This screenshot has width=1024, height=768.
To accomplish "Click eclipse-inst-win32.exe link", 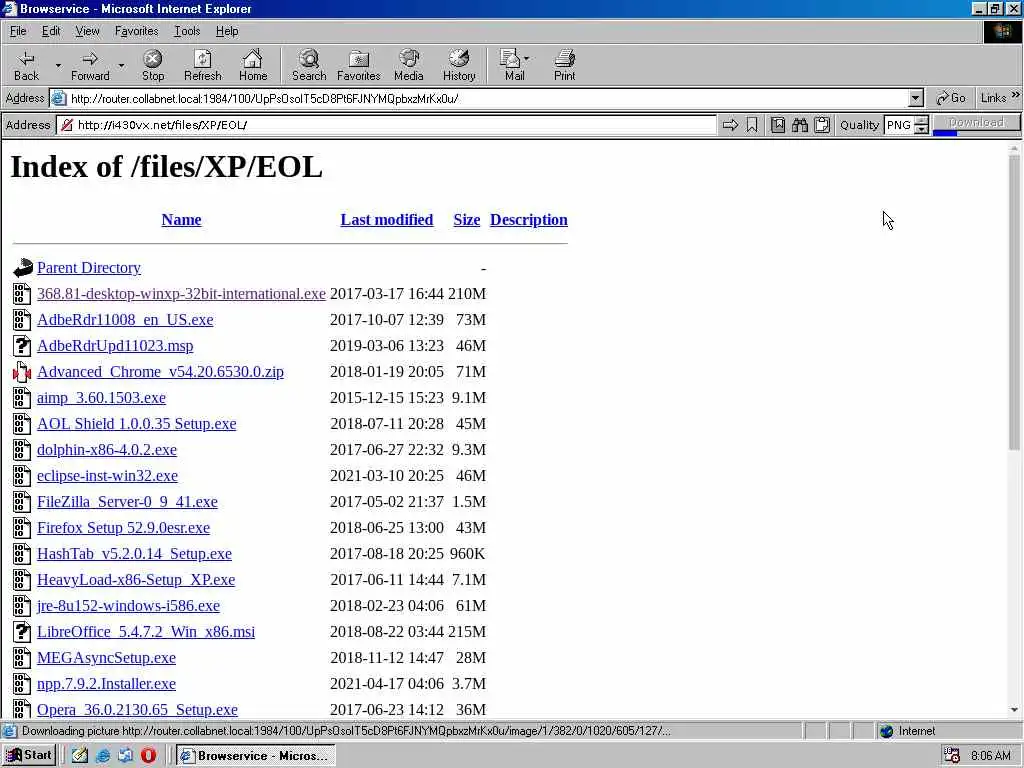I will pyautogui.click(x=107, y=475).
